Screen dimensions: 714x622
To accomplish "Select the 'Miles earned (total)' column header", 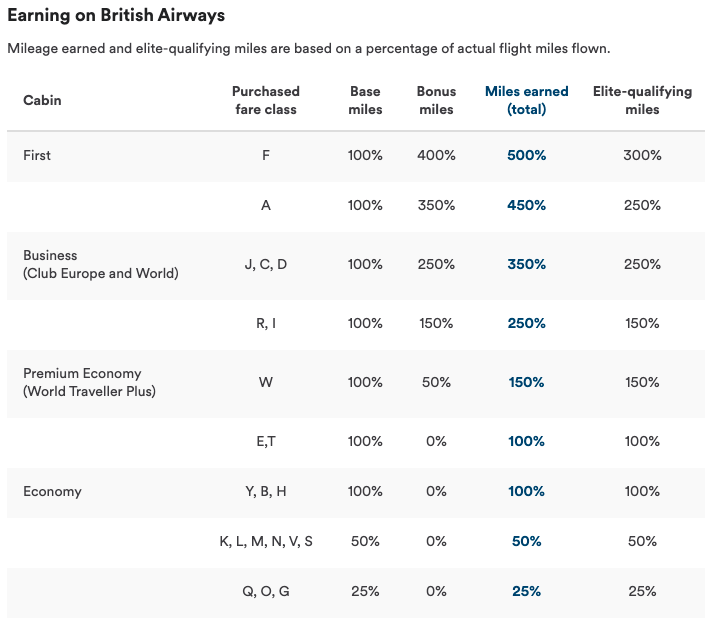I will point(526,100).
